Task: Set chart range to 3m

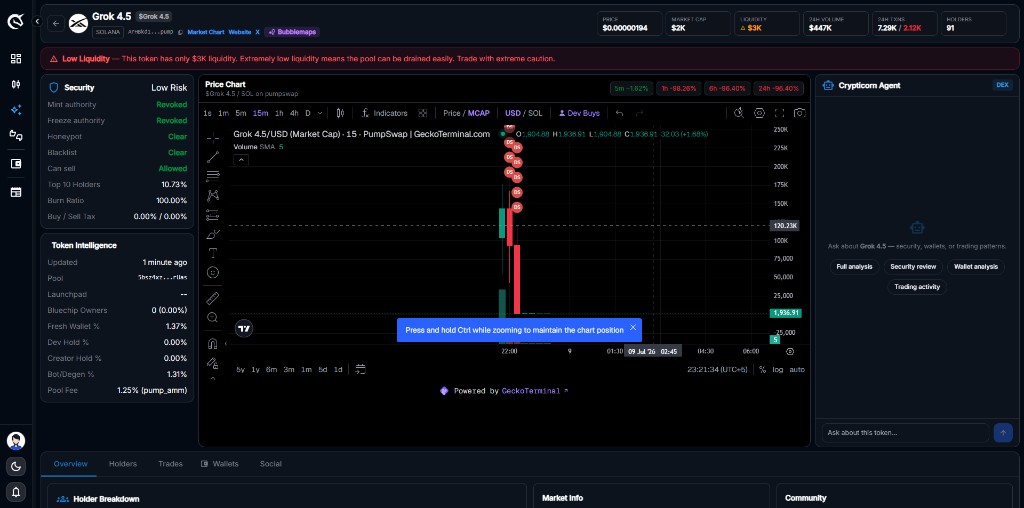Action: (289, 370)
